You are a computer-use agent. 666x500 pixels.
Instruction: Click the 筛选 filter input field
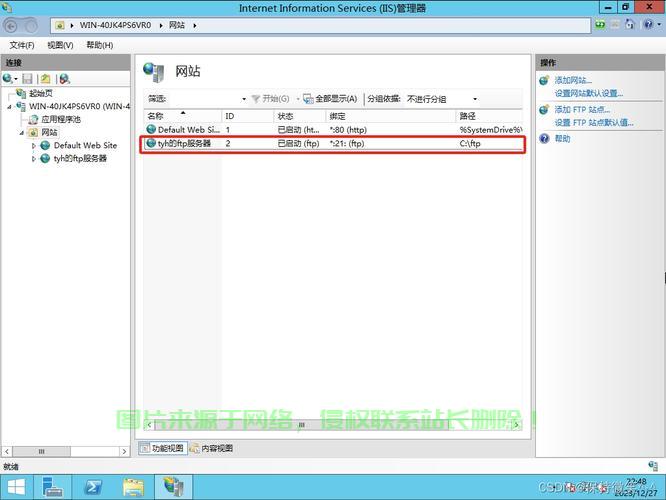(x=204, y=99)
